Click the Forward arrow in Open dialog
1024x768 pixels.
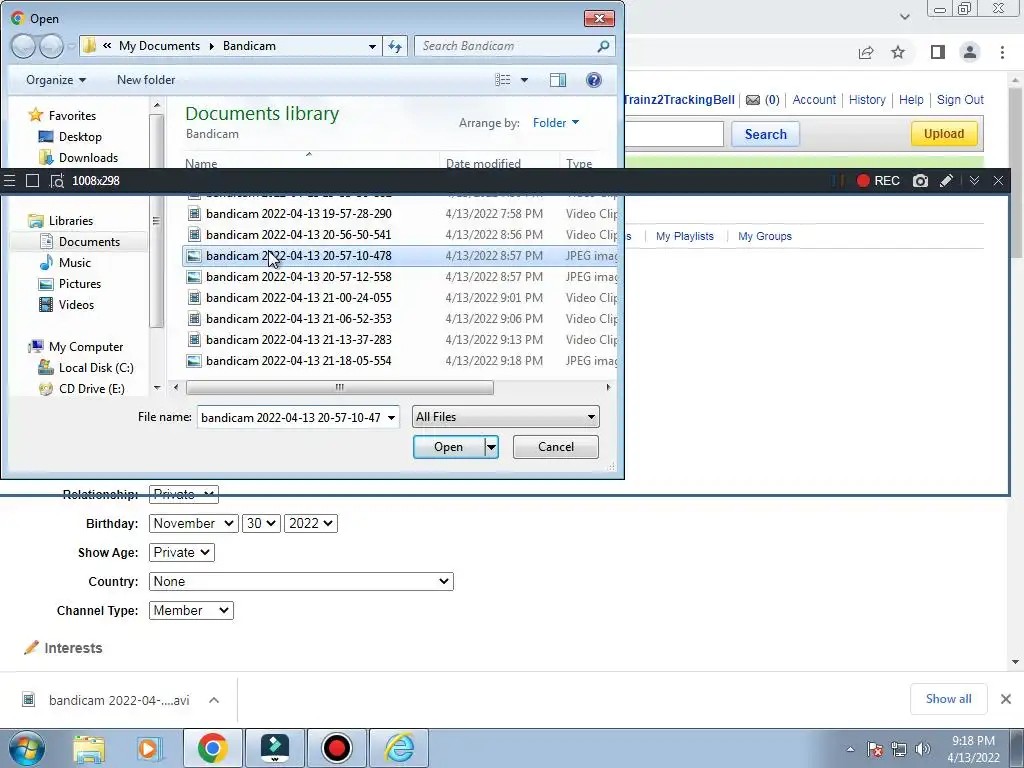tap(51, 46)
